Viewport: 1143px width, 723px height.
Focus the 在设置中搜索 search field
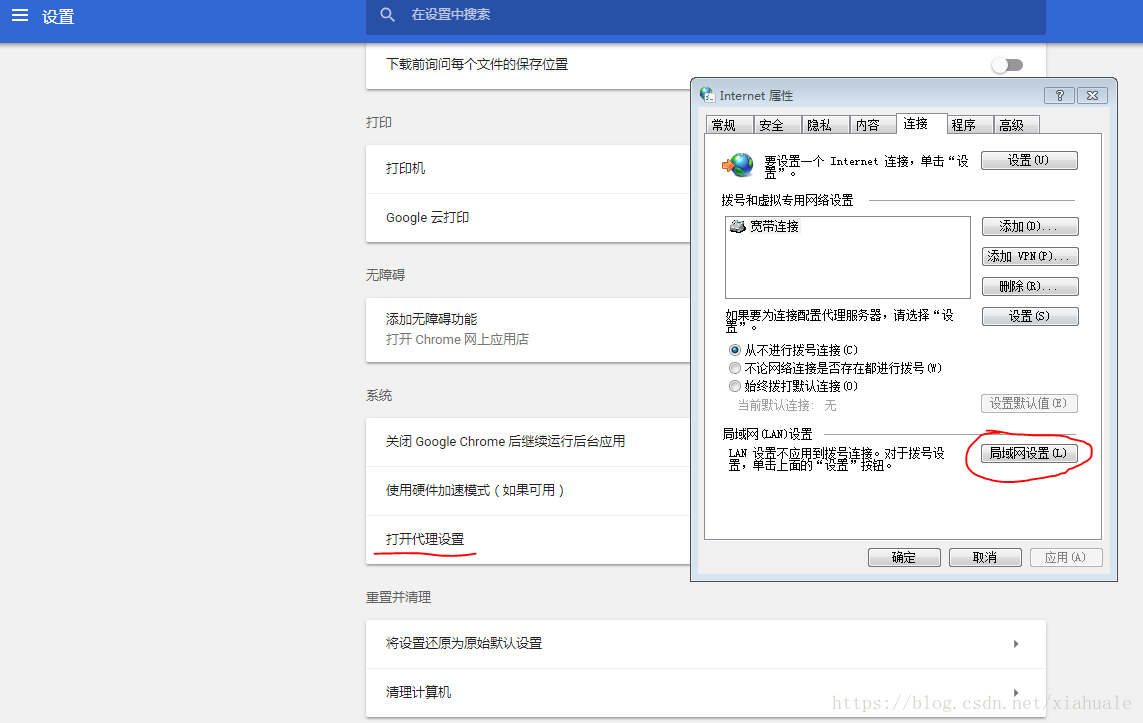click(x=706, y=15)
